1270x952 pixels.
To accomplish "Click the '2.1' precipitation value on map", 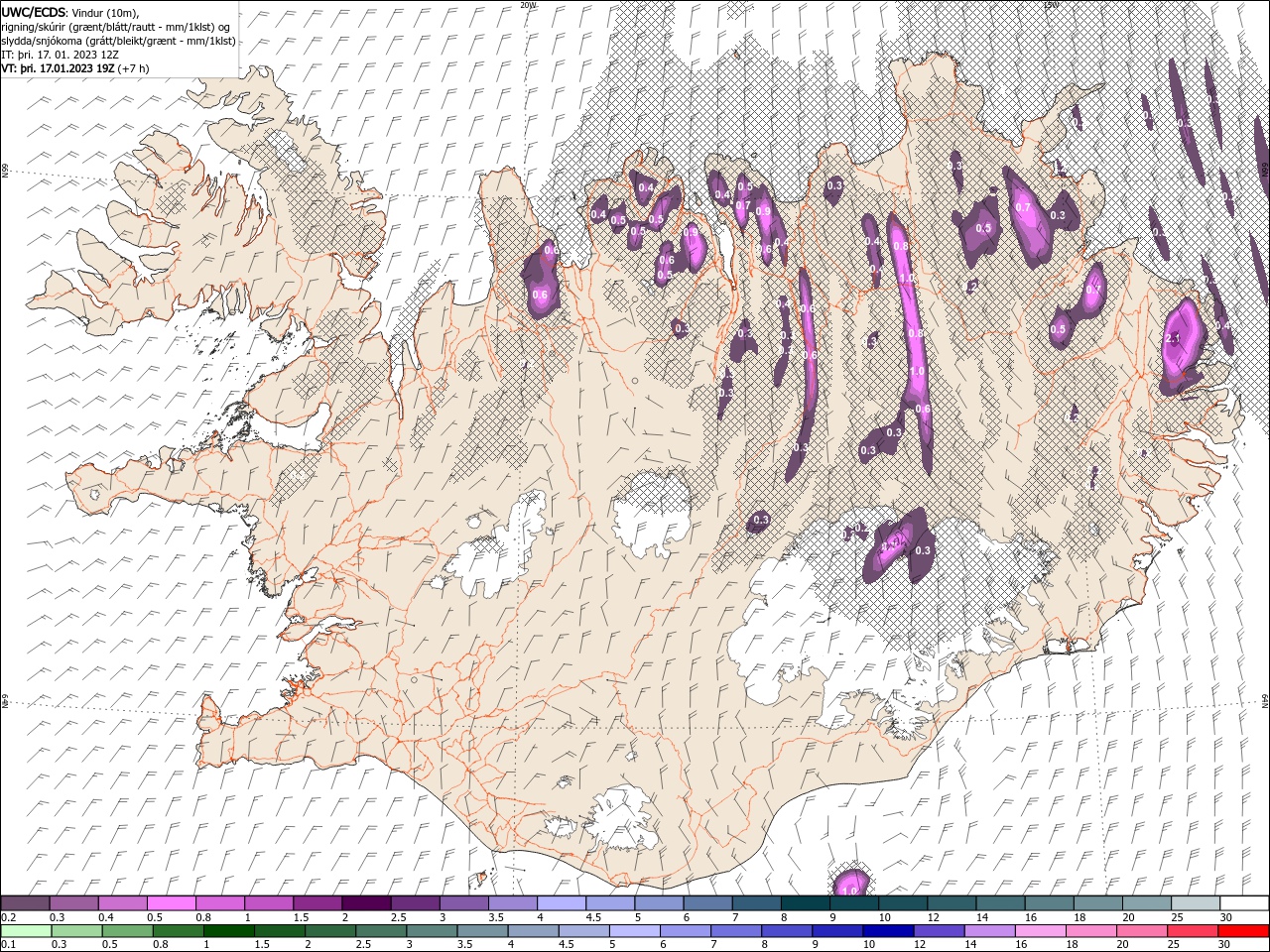I will point(1173,339).
